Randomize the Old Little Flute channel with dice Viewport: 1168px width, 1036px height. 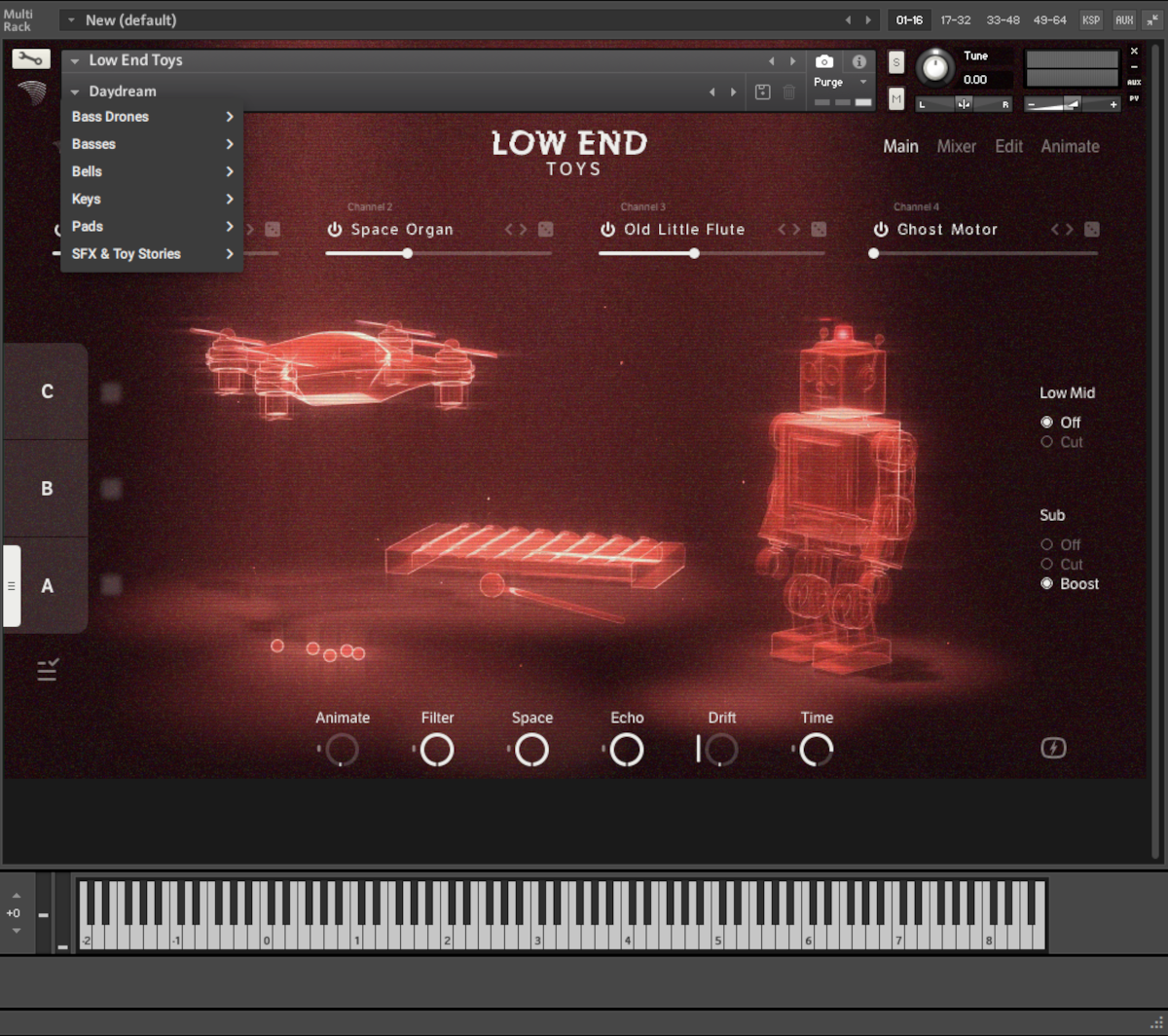(x=820, y=229)
